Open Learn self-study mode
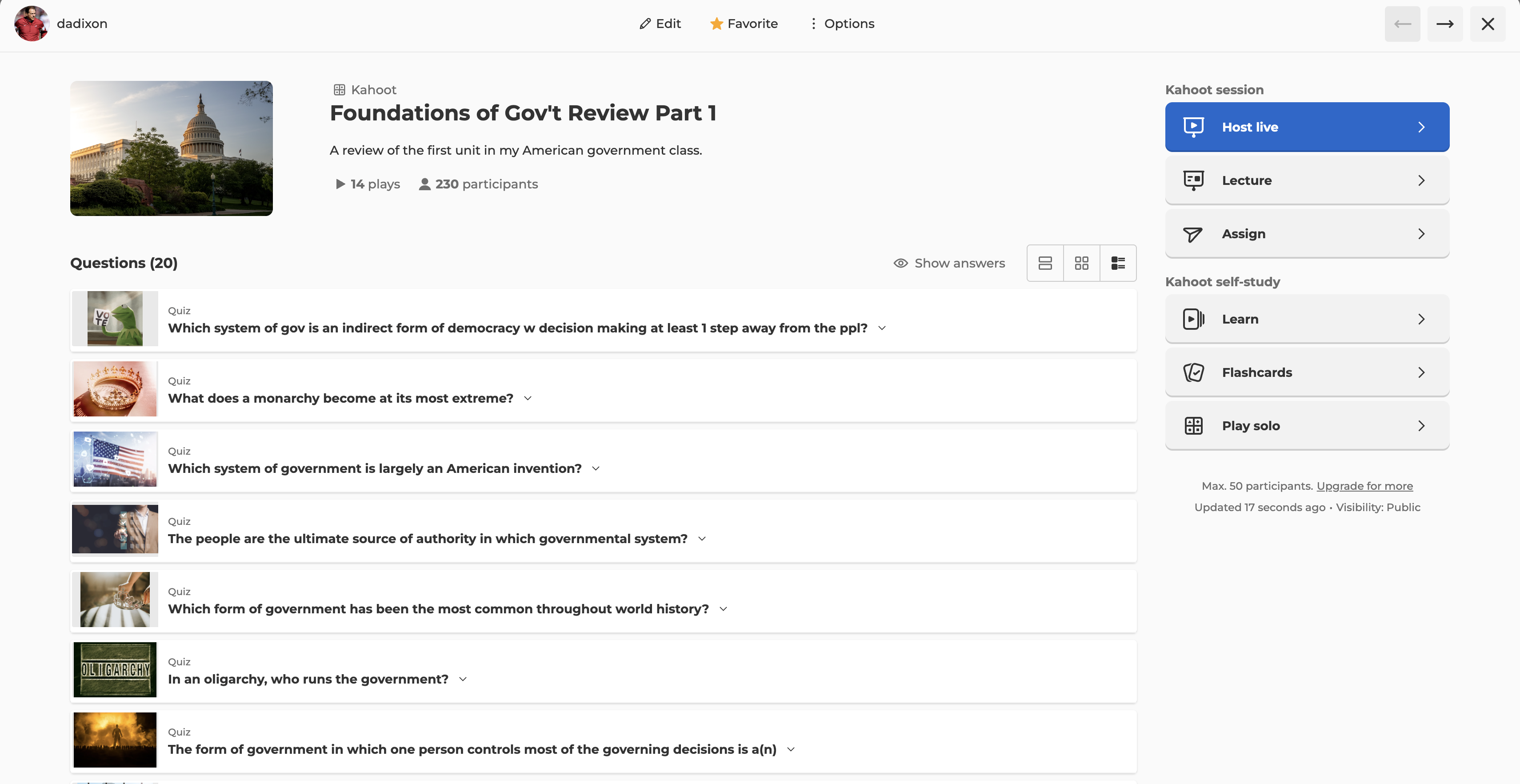This screenshot has height=784, width=1520. pos(1306,319)
